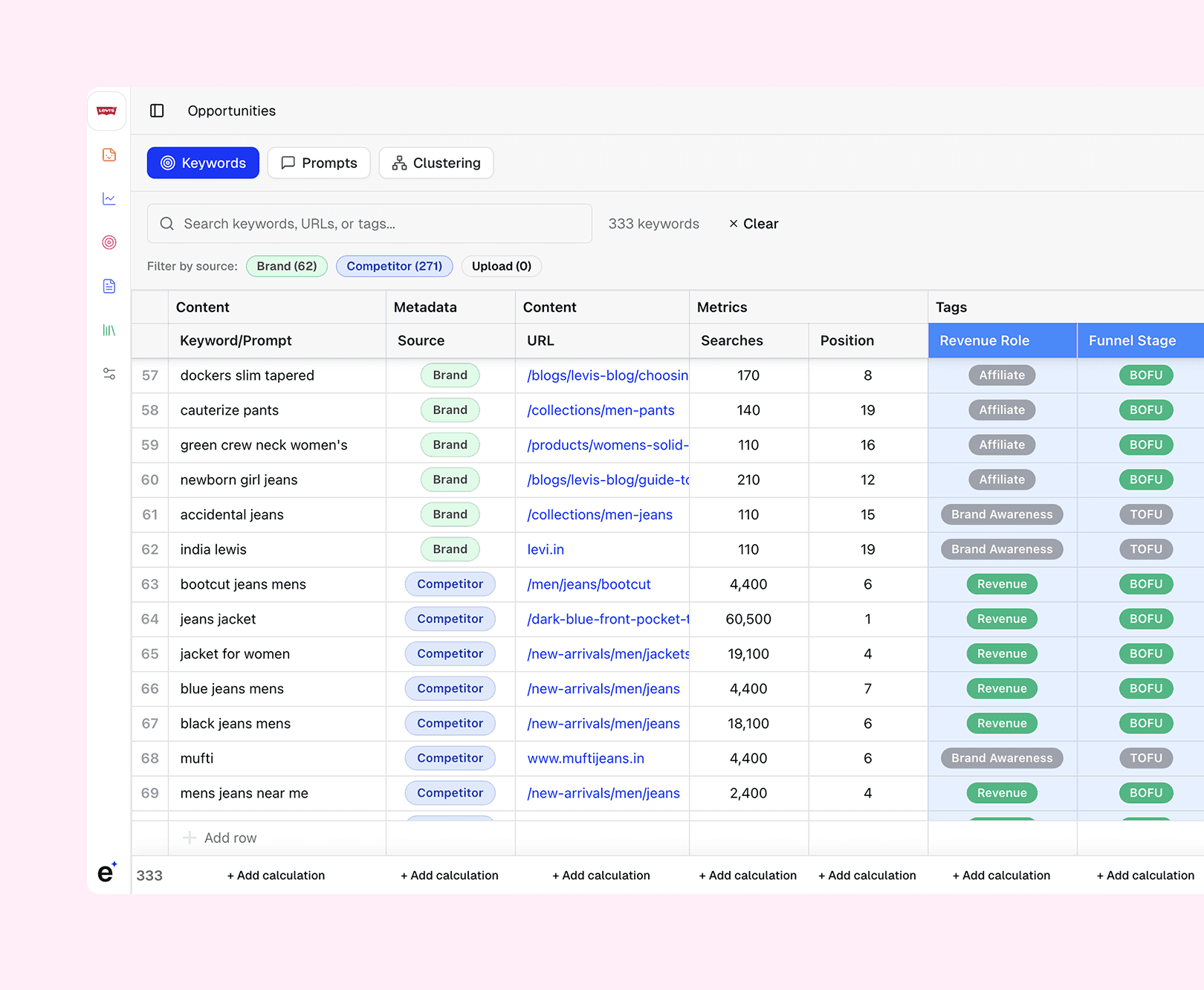Viewport: 1204px width, 990px height.
Task: Clear the current filters
Action: click(754, 224)
